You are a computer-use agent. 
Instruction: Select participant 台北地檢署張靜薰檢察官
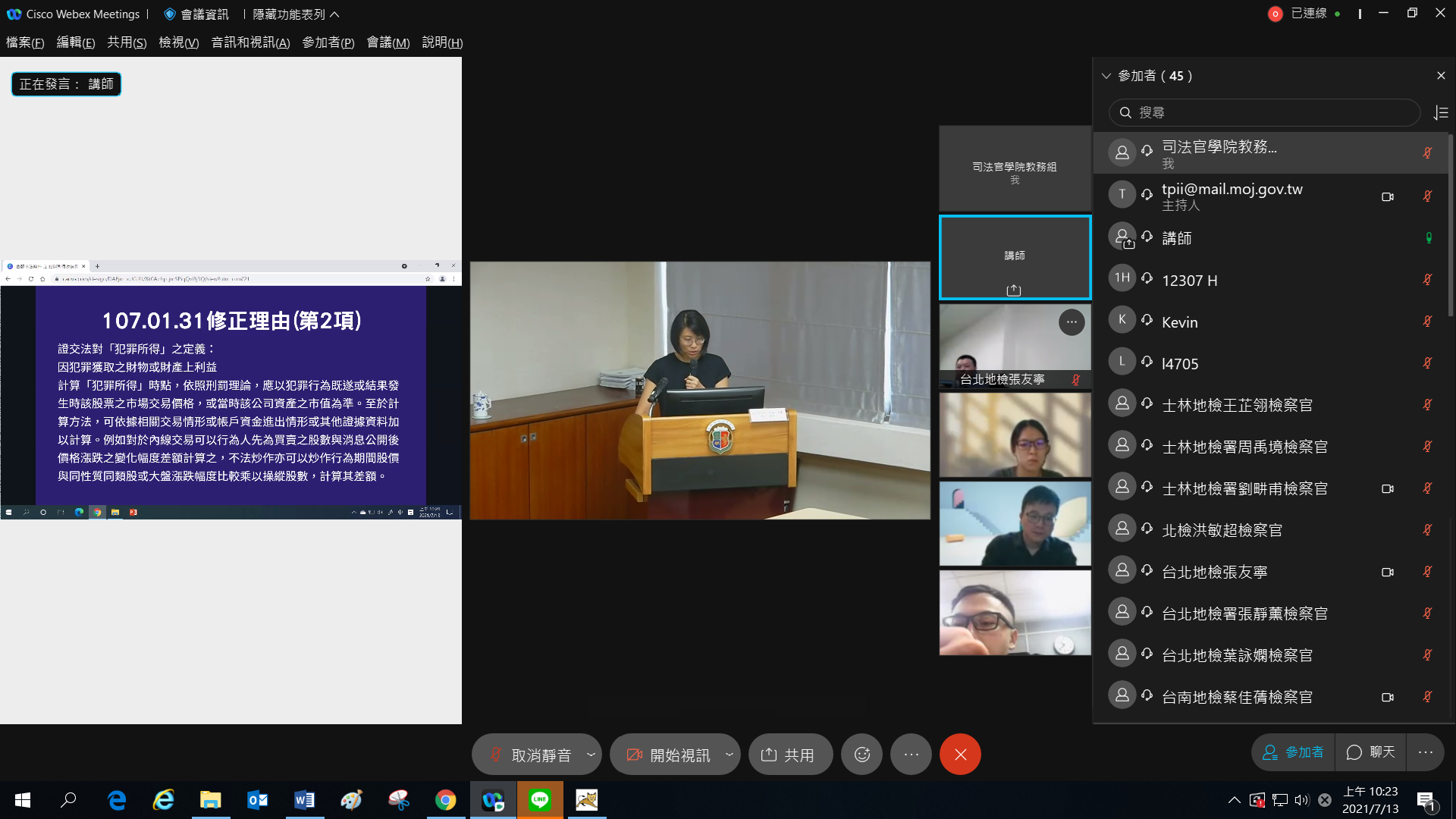pyautogui.click(x=1271, y=613)
